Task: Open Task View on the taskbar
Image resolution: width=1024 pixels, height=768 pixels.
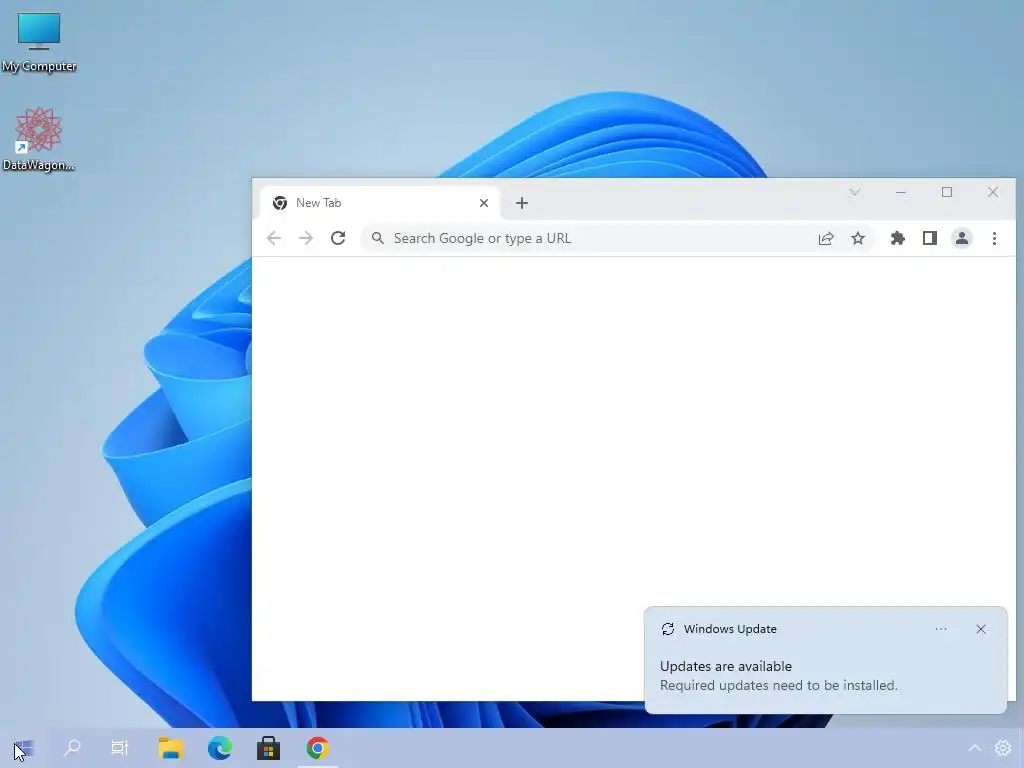Action: (120, 748)
